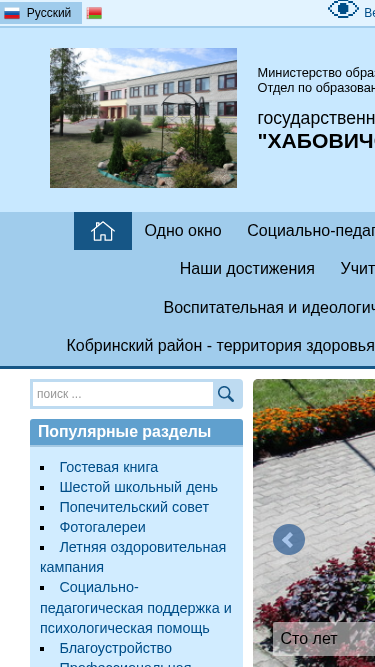Screen dimensions: 375x667
Task: Select the Belarusian flag language icon
Action: [x=94, y=13]
